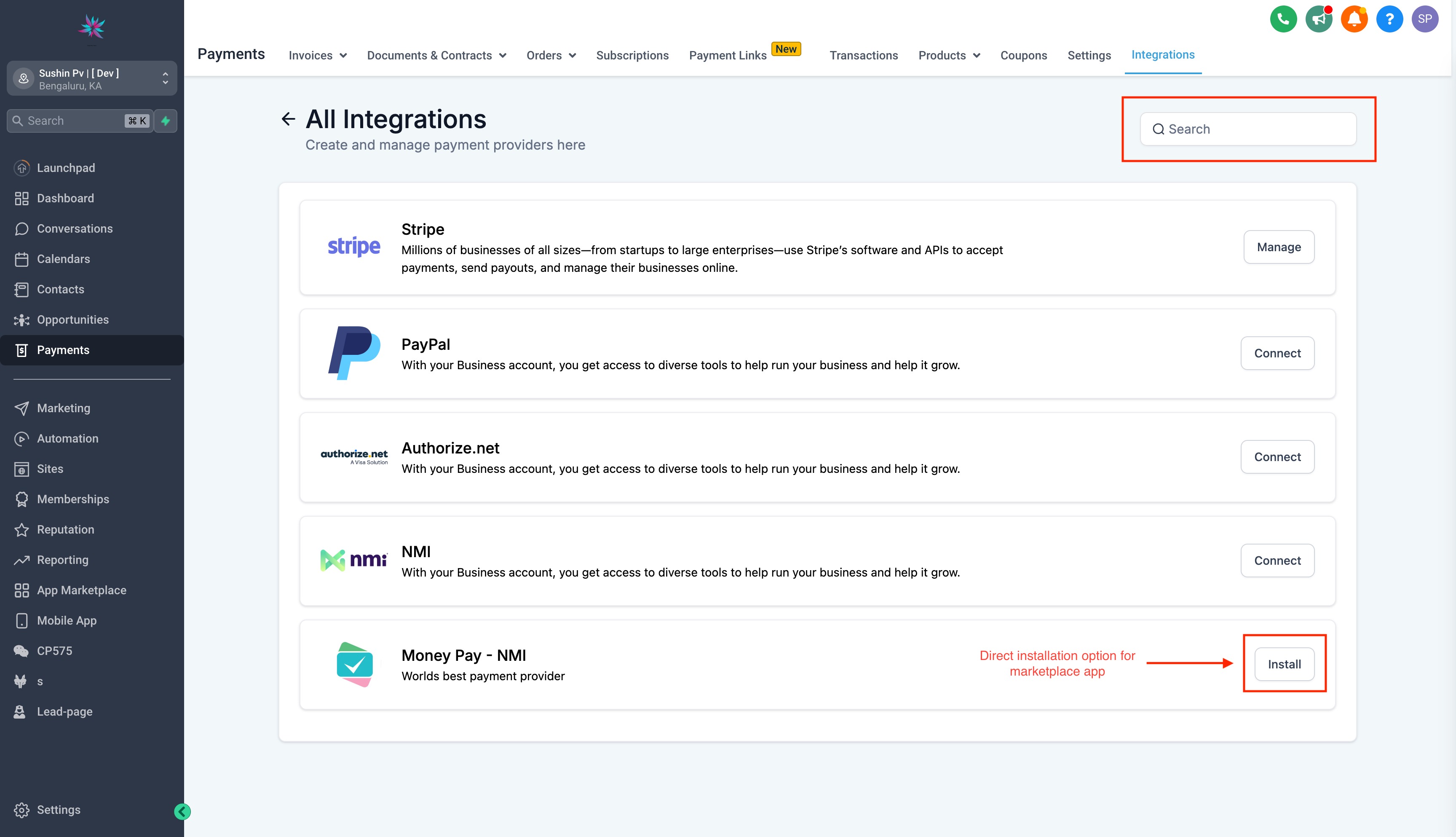
Task: Collapse the sidebar with green chevron button
Action: pos(182,812)
